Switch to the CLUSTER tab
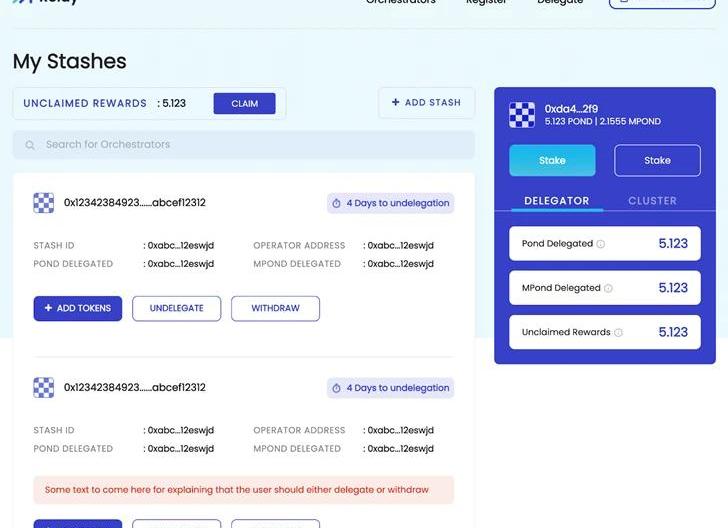This screenshot has width=728, height=528. click(652, 201)
